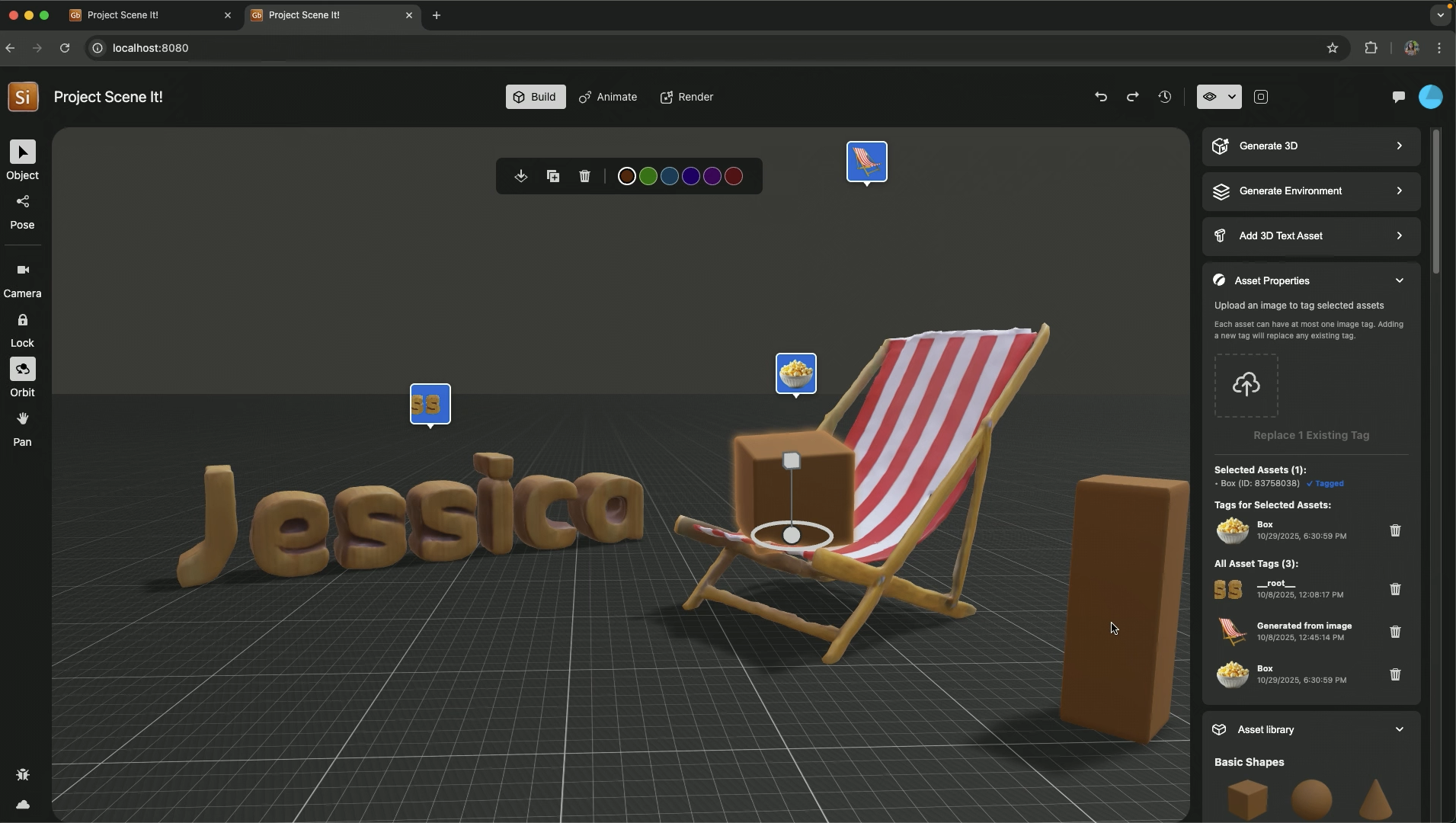Image resolution: width=1456 pixels, height=823 pixels.
Task: Expand the Add 3D Text Asset panel
Action: pyautogui.click(x=1310, y=236)
